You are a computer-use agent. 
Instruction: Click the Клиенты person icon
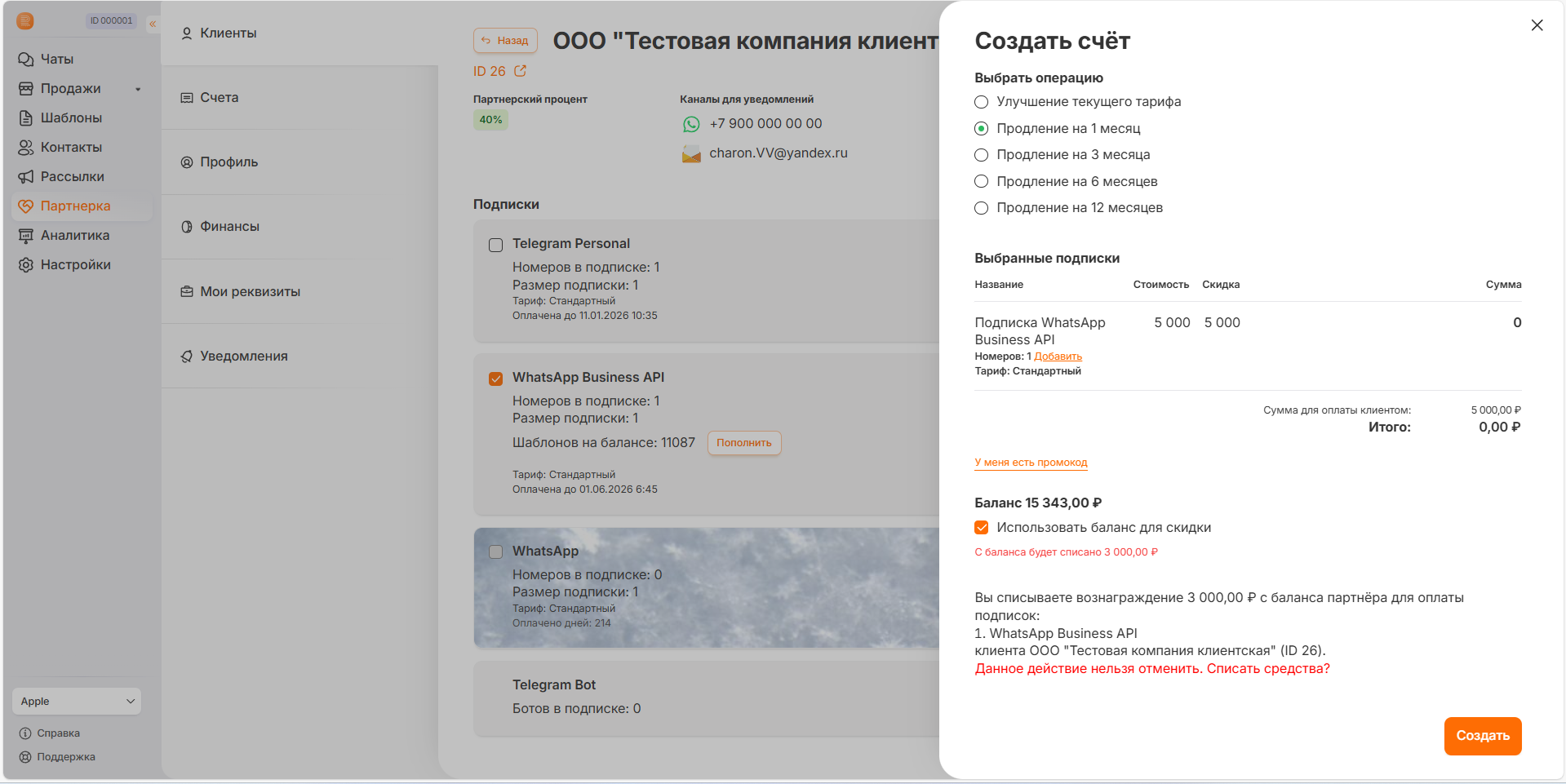point(187,33)
